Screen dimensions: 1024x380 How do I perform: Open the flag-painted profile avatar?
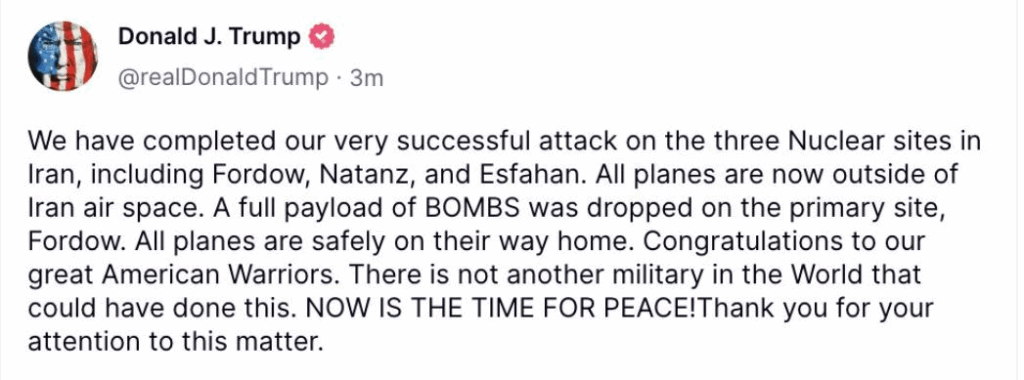(x=63, y=55)
